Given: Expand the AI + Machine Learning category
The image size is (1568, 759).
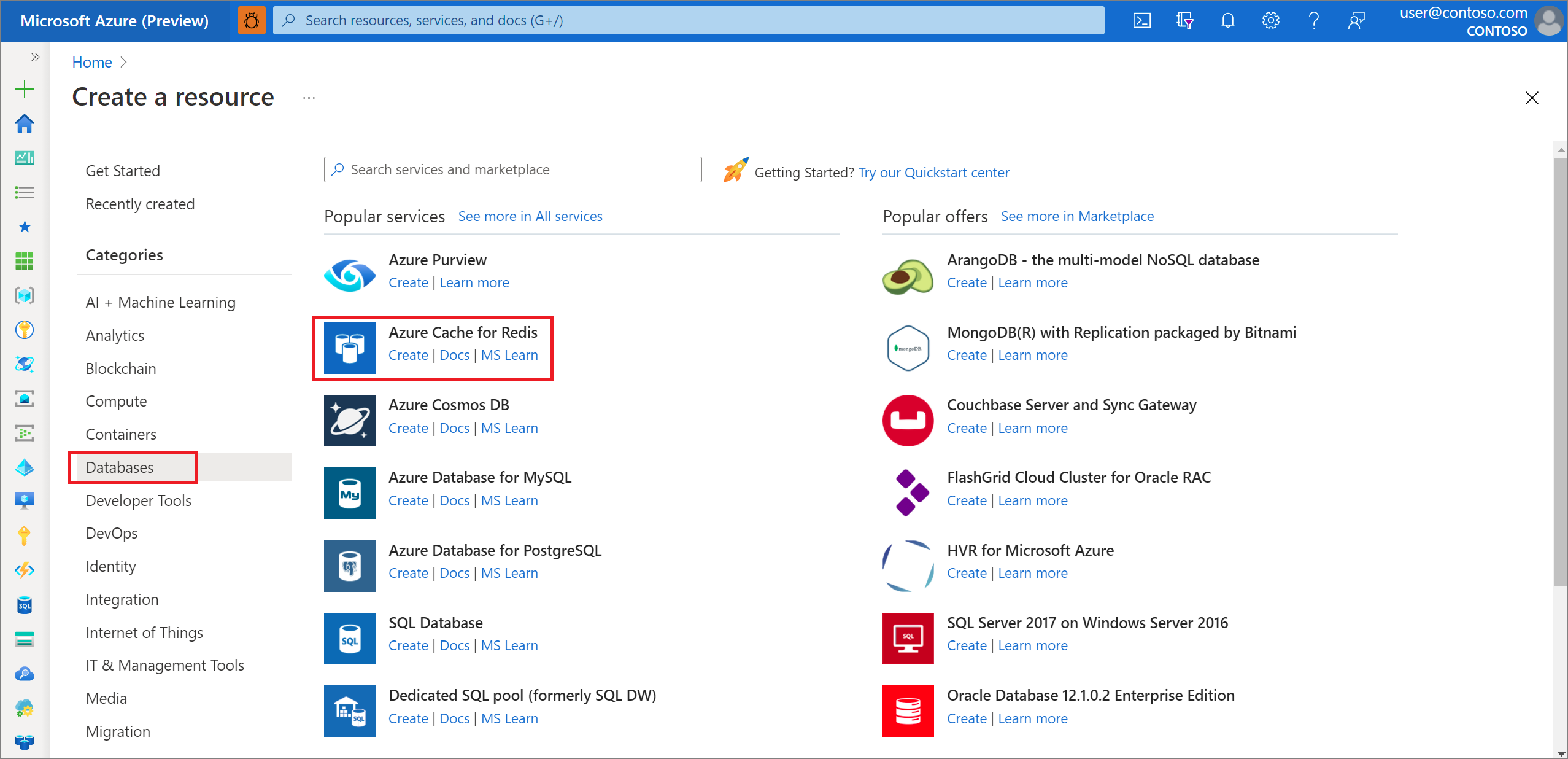Looking at the screenshot, I should (161, 302).
